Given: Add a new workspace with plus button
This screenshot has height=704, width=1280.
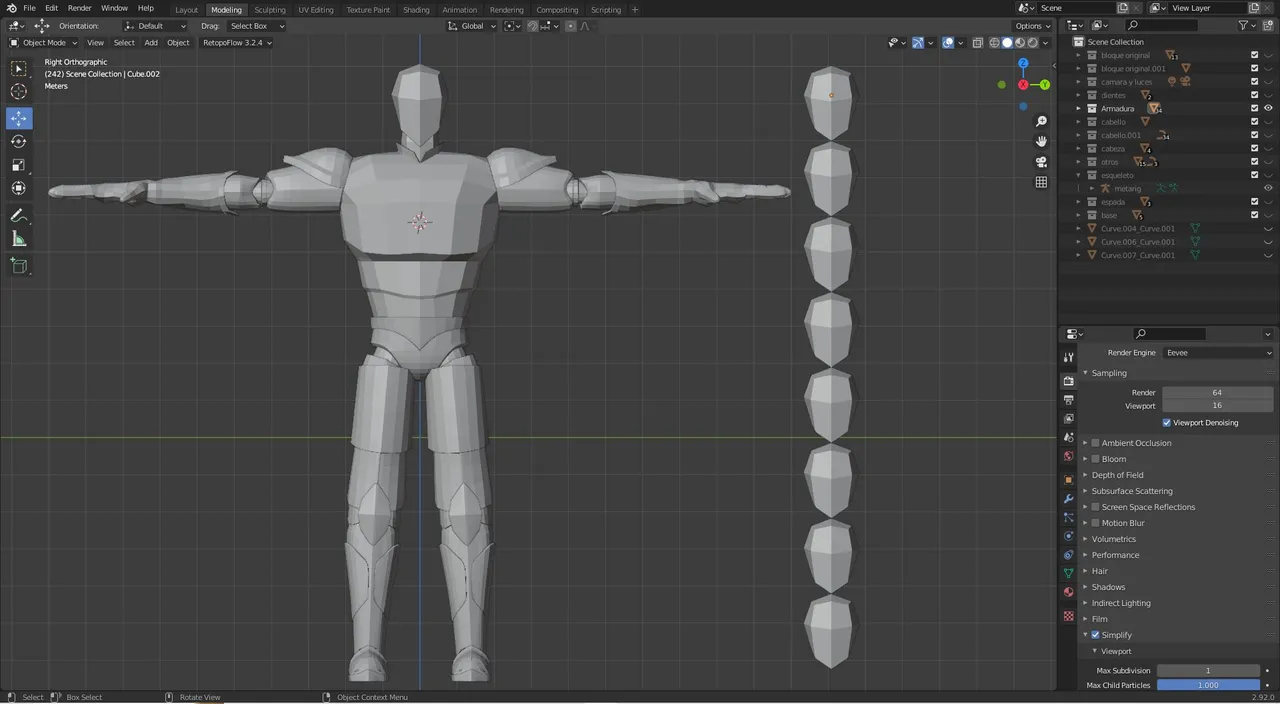Looking at the screenshot, I should click(635, 10).
